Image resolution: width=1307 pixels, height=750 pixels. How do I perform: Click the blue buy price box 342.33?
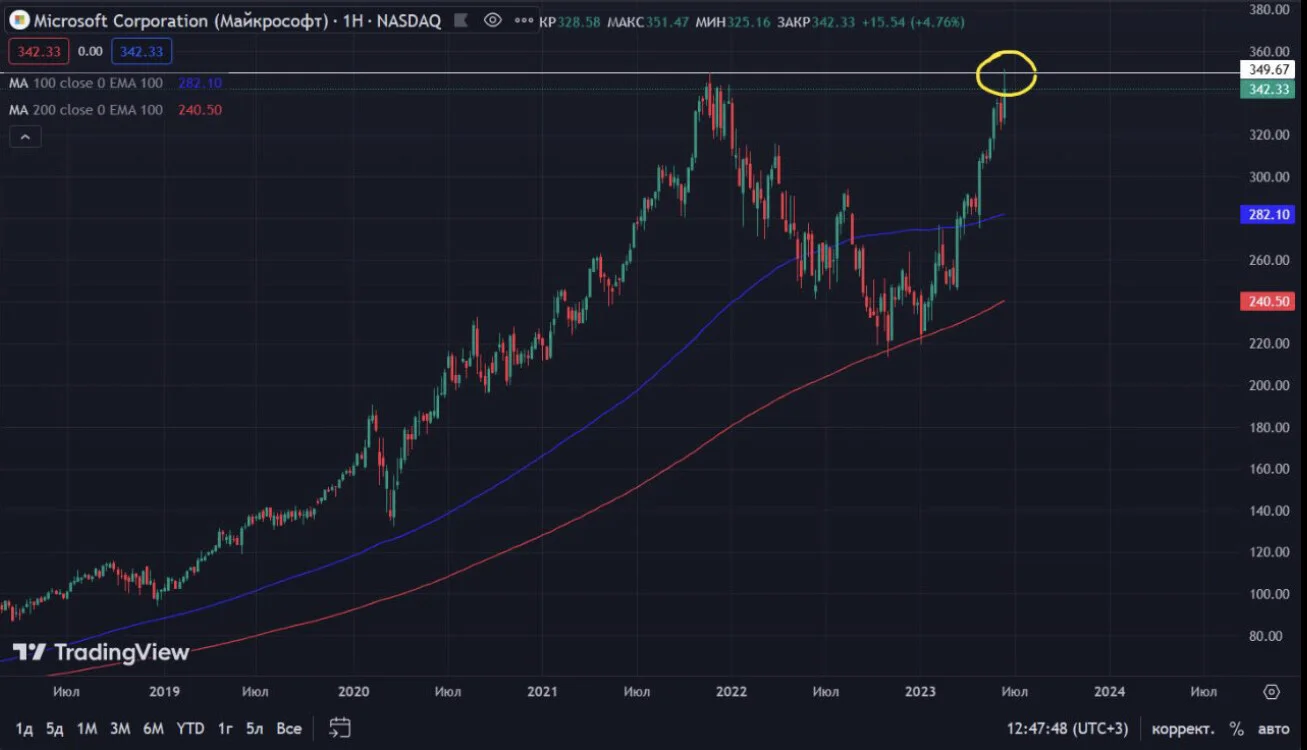point(141,51)
